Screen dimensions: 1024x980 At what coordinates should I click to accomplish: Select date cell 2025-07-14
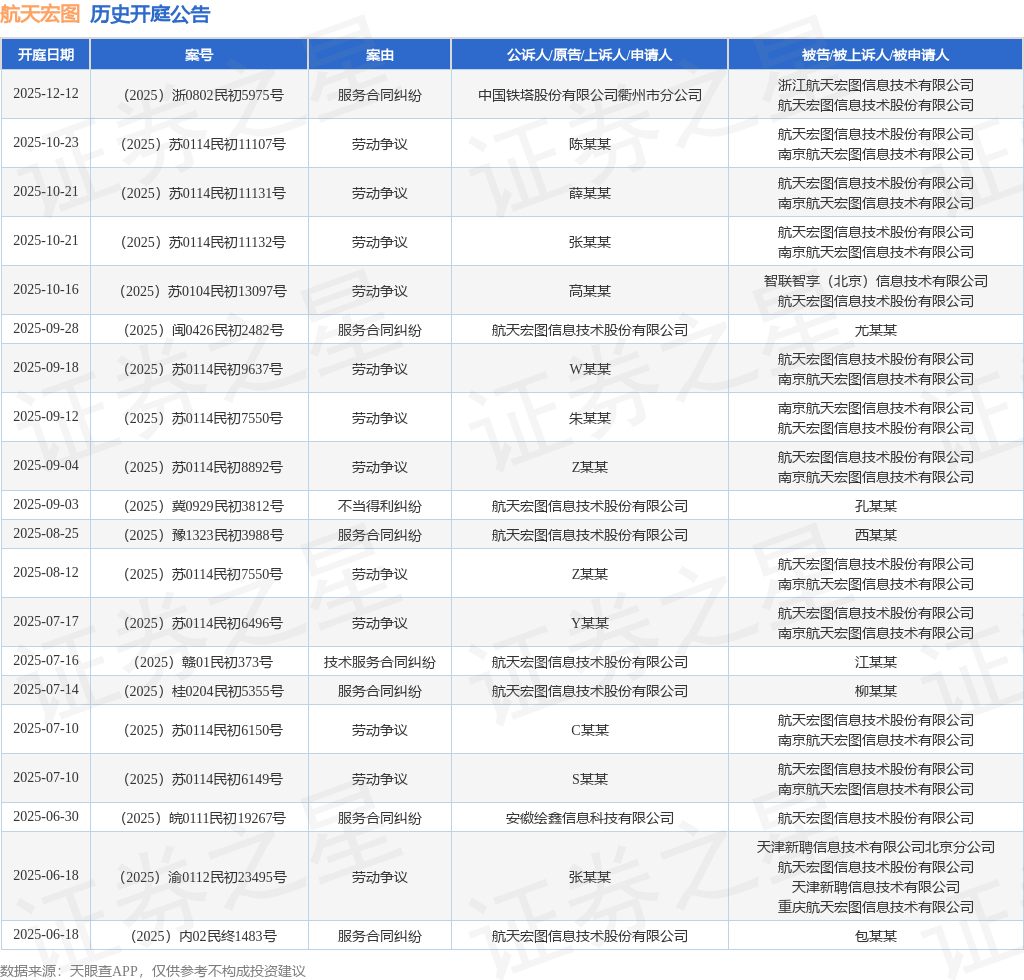point(46,689)
